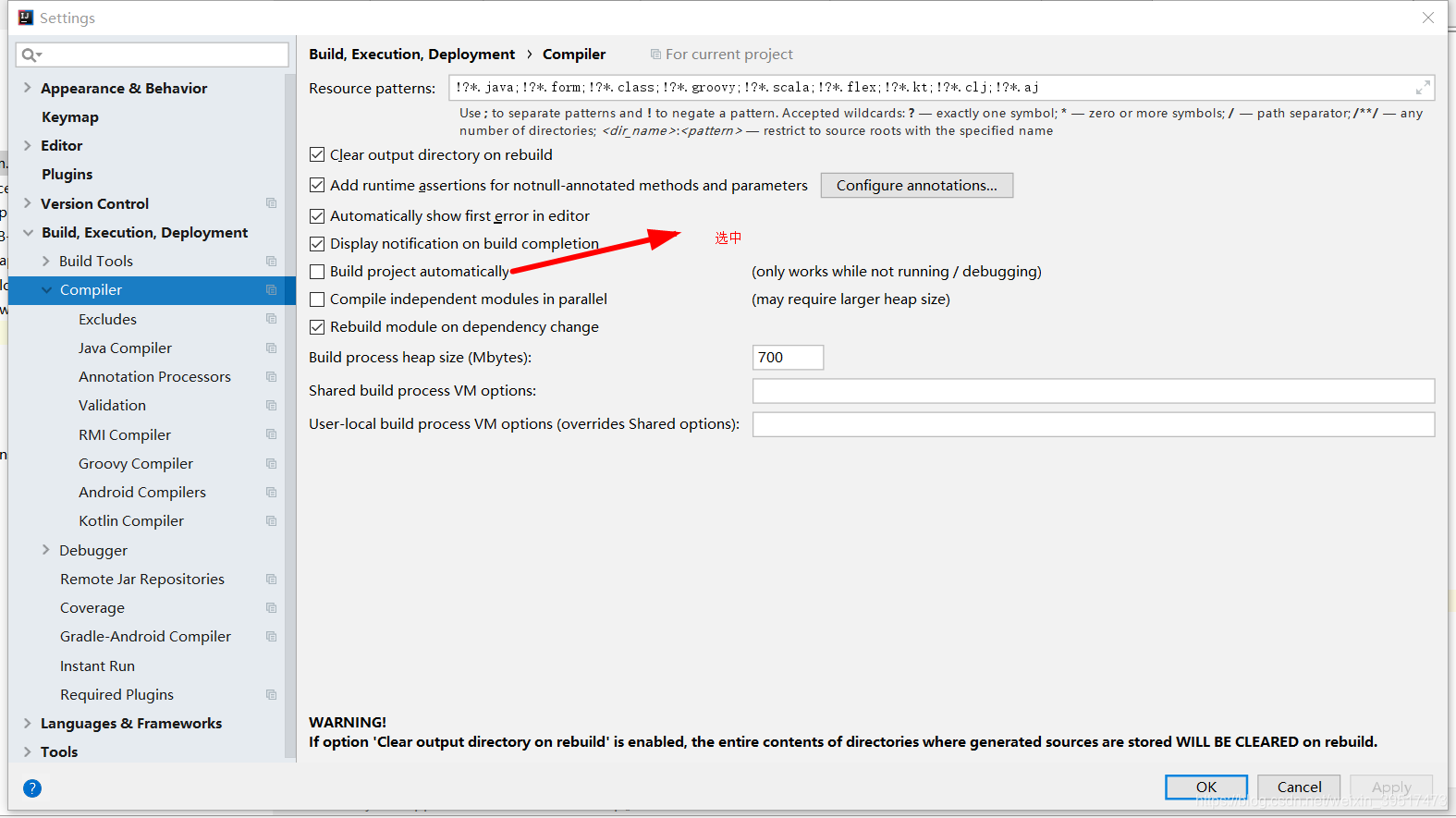Toggle Add runtime assertions for notnull-annotated methods
1456x818 pixels.
pyautogui.click(x=317, y=186)
